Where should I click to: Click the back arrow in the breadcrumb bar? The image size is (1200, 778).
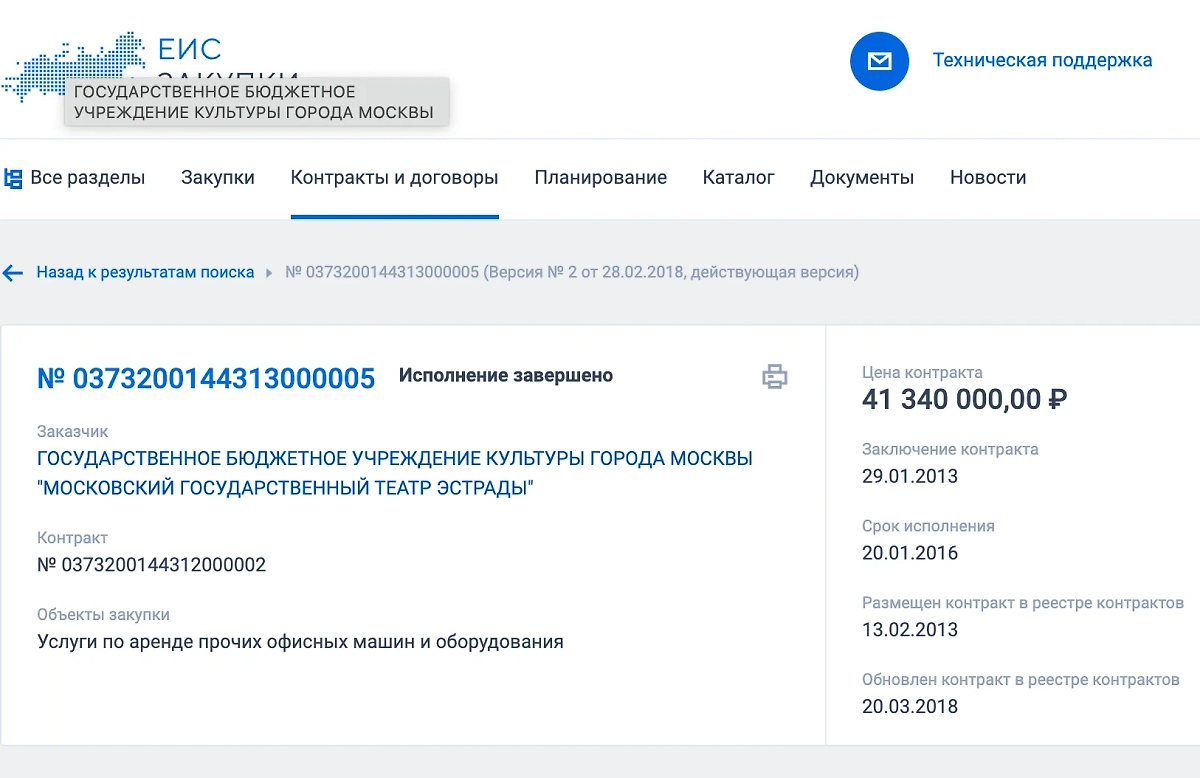tap(12, 272)
